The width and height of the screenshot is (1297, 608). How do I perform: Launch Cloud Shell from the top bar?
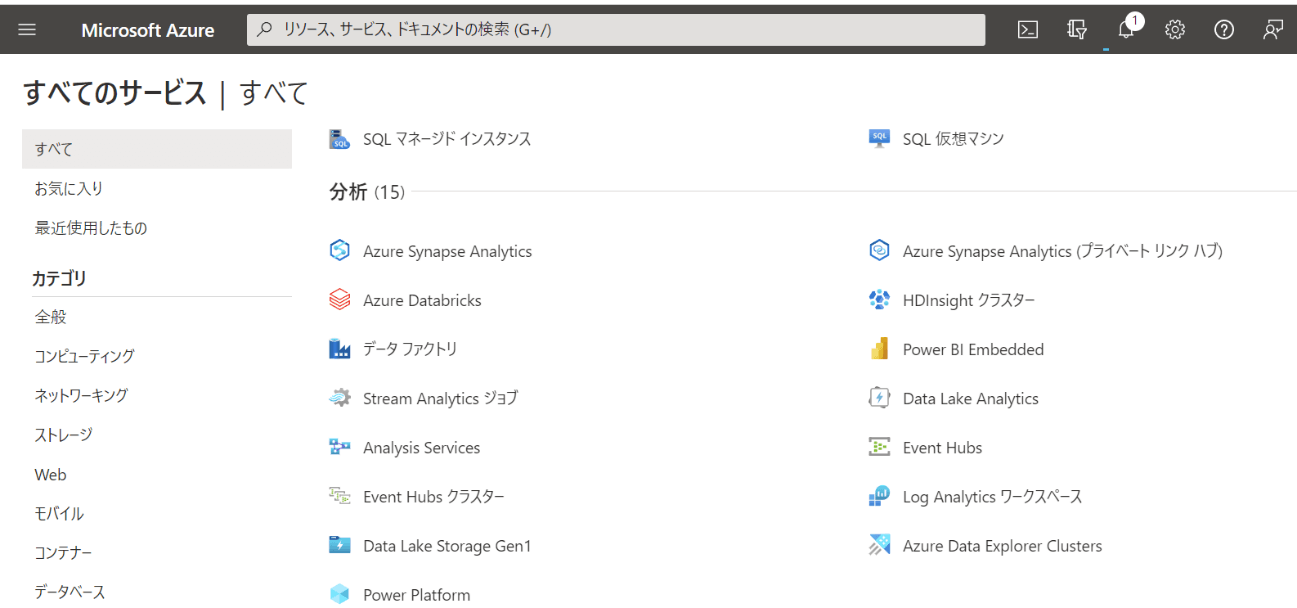point(1027,30)
